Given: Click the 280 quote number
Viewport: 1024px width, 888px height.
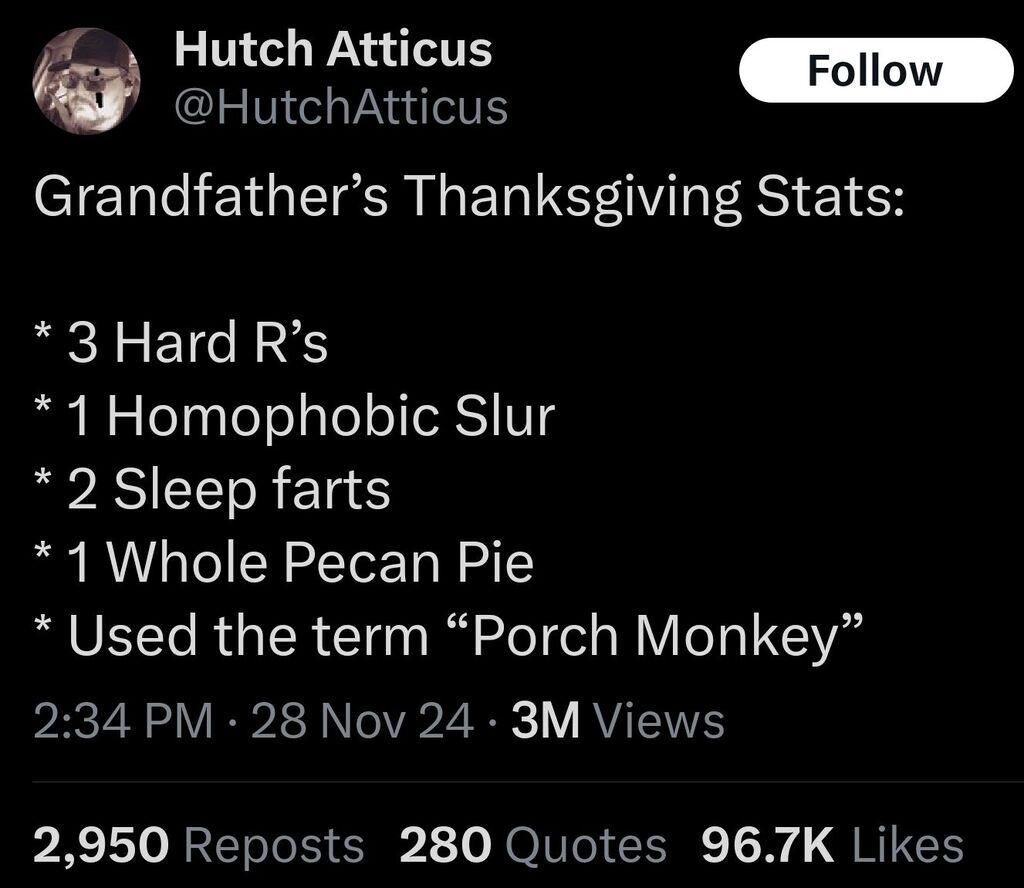Looking at the screenshot, I should point(446,845).
